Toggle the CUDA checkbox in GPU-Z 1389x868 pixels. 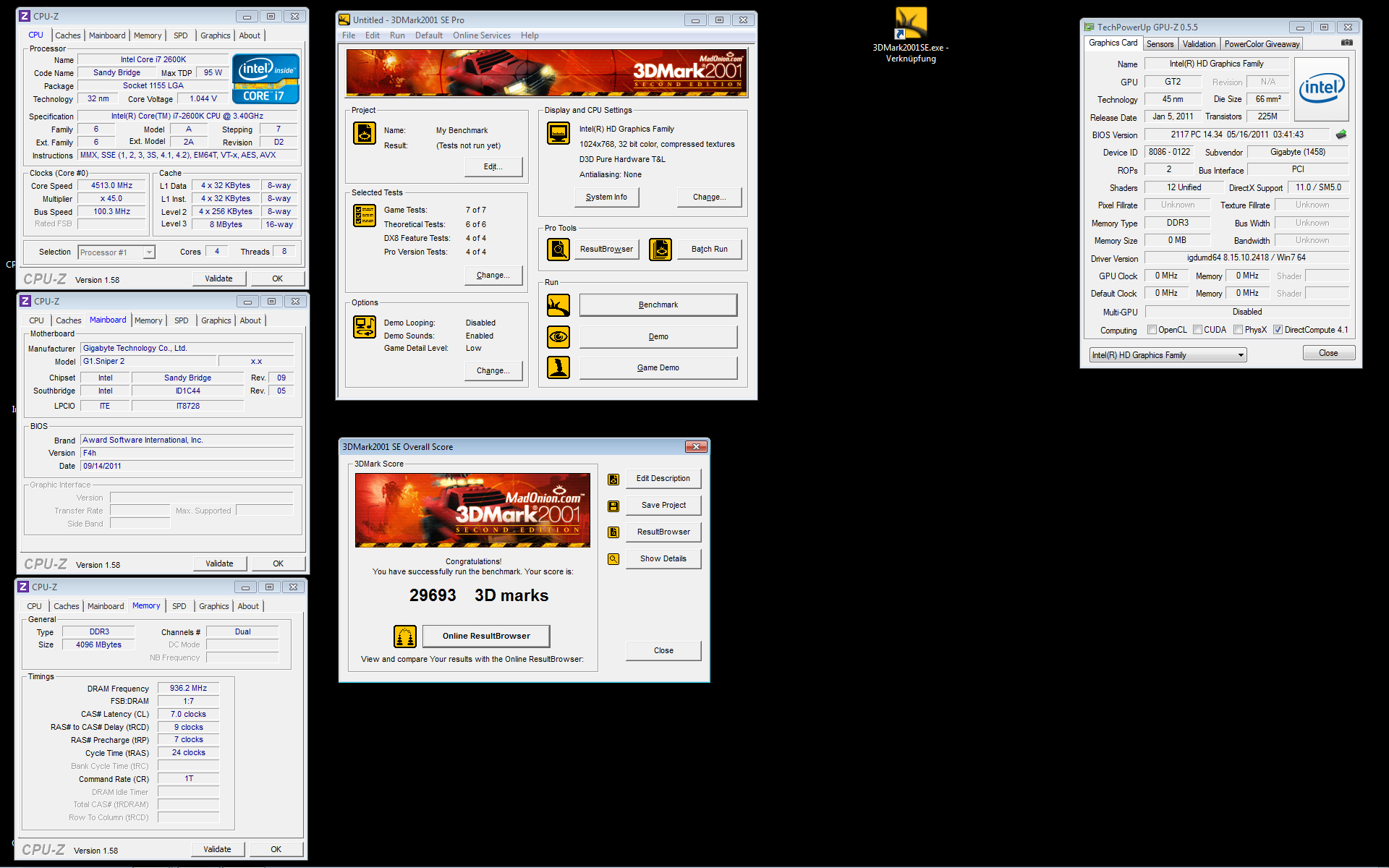pos(1197,330)
